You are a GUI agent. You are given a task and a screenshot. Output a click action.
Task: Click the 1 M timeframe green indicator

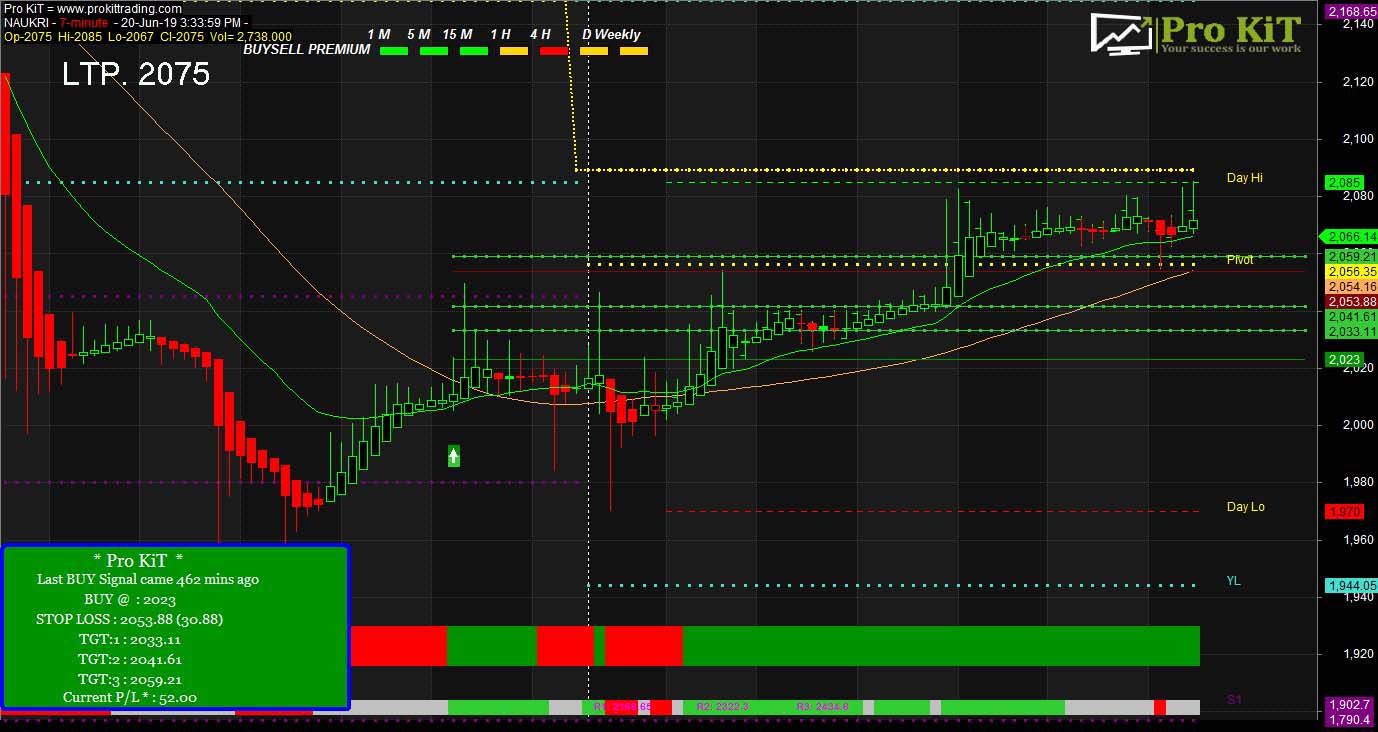tap(393, 50)
